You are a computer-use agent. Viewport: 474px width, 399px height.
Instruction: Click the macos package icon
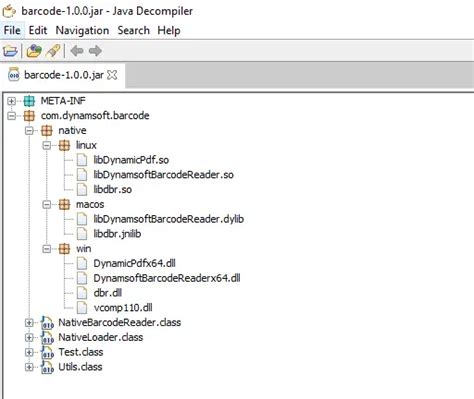point(64,204)
